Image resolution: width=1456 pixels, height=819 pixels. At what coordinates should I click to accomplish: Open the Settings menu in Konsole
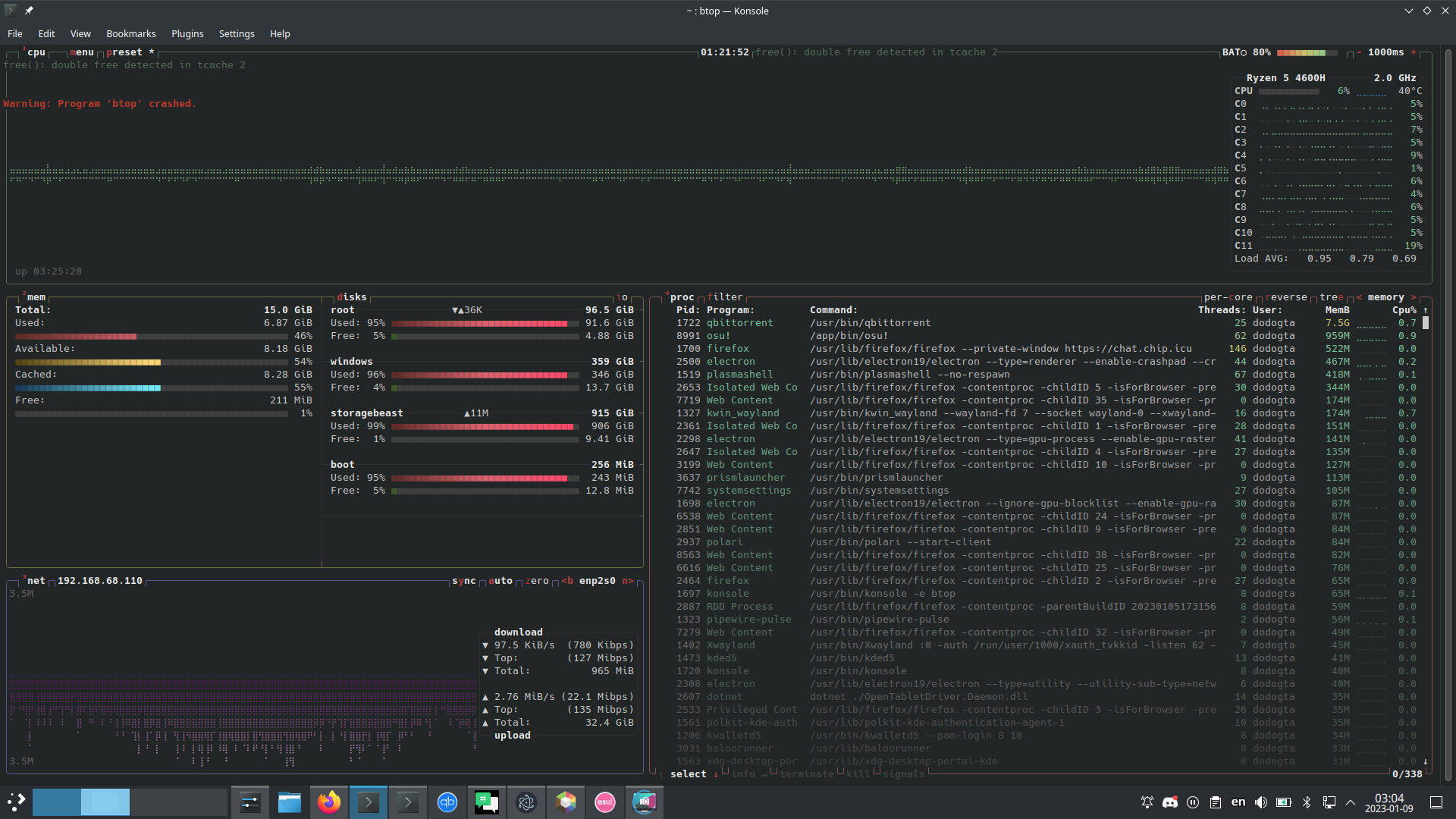pyautogui.click(x=236, y=33)
